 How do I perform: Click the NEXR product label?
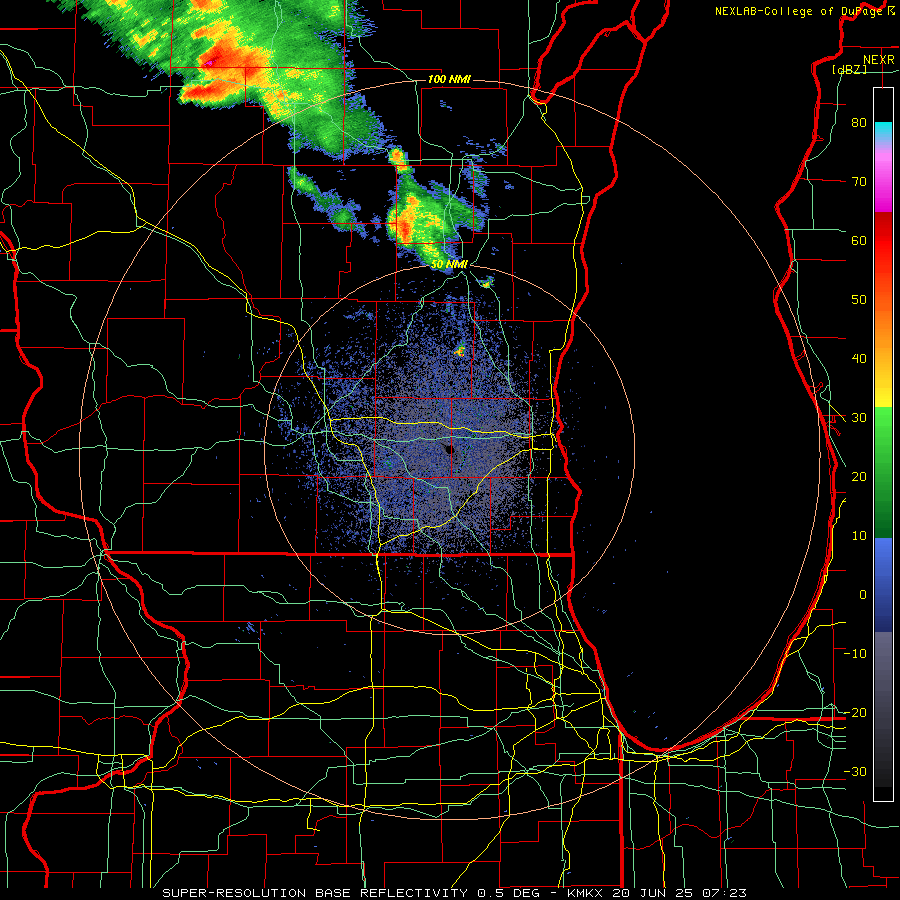[x=878, y=60]
